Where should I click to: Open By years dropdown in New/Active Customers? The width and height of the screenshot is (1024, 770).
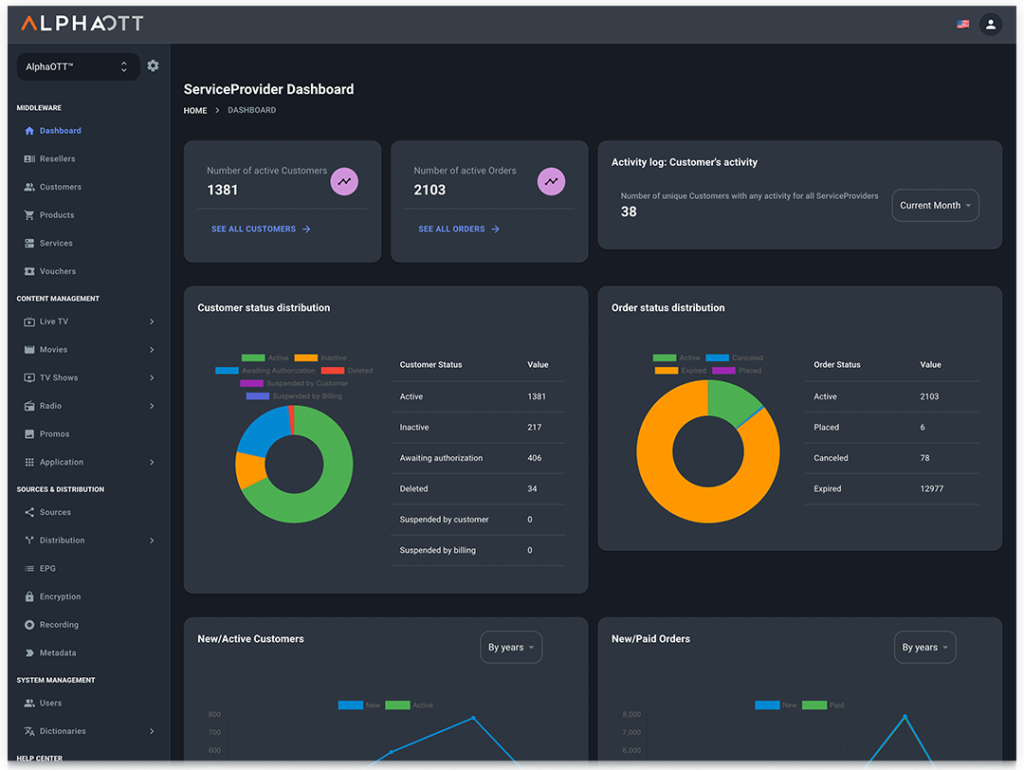pyautogui.click(x=511, y=647)
